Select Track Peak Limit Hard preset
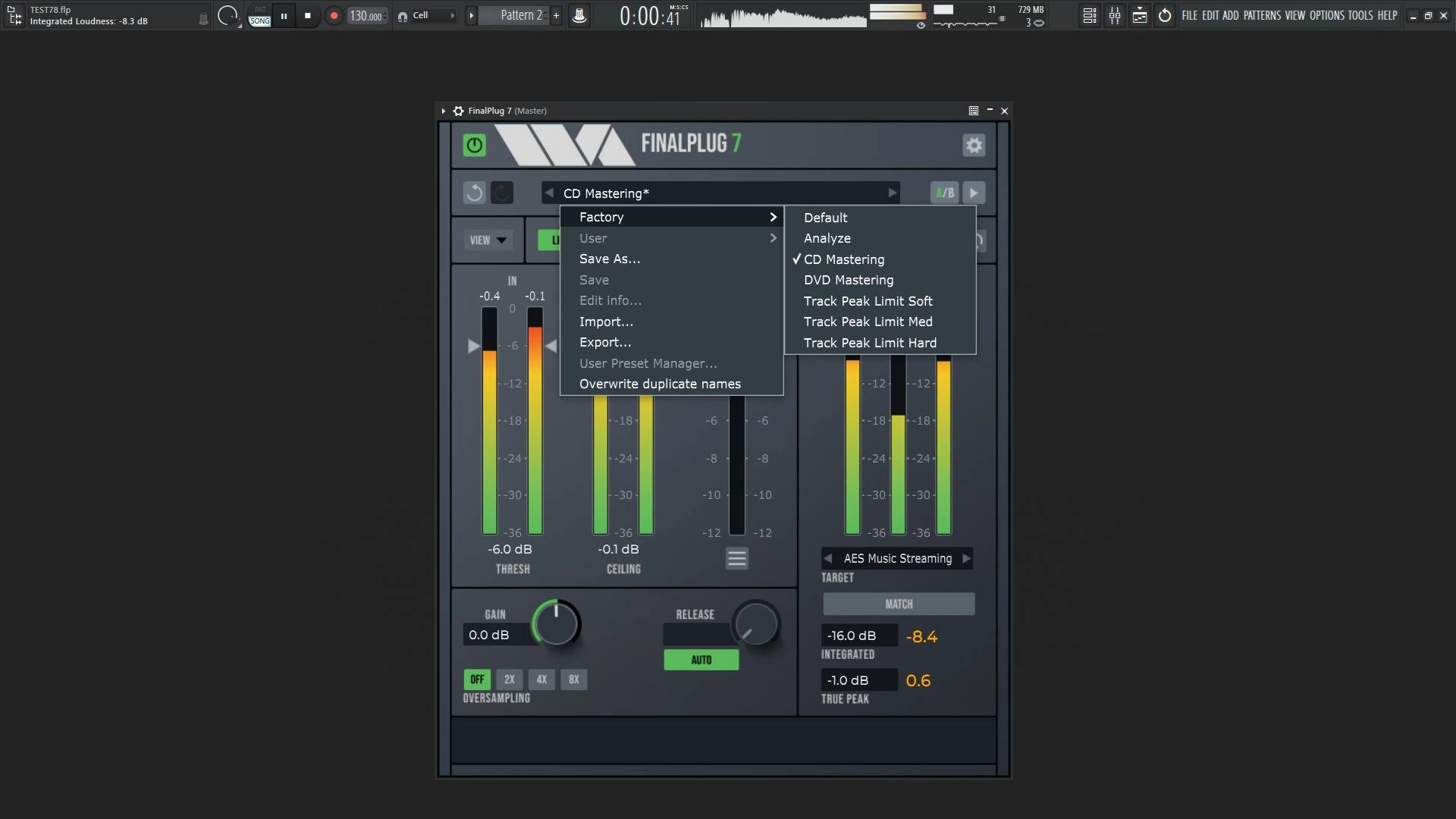 [880, 343]
